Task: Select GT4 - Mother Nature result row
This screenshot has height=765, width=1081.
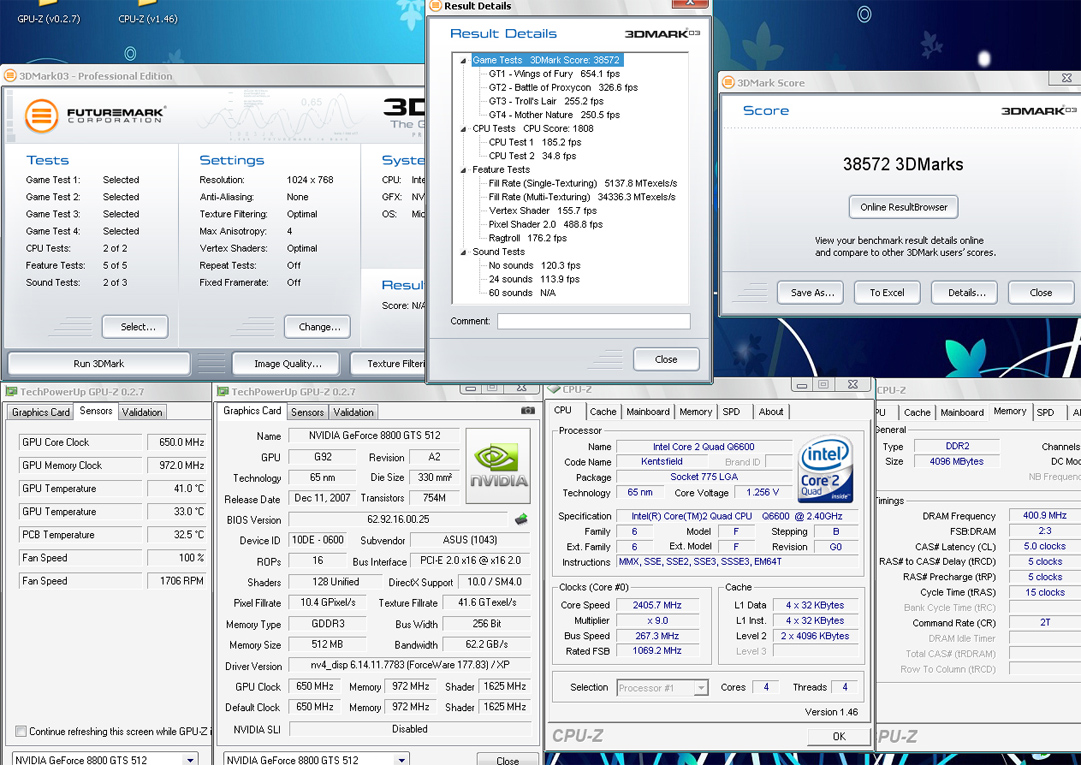Action: coord(554,115)
